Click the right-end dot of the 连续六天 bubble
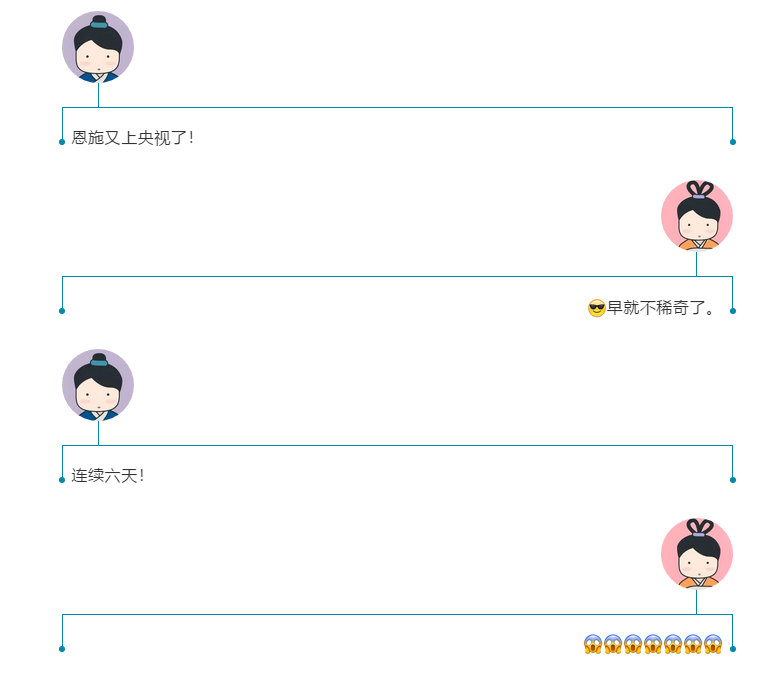Viewport: 776px width, 695px height. click(733, 480)
